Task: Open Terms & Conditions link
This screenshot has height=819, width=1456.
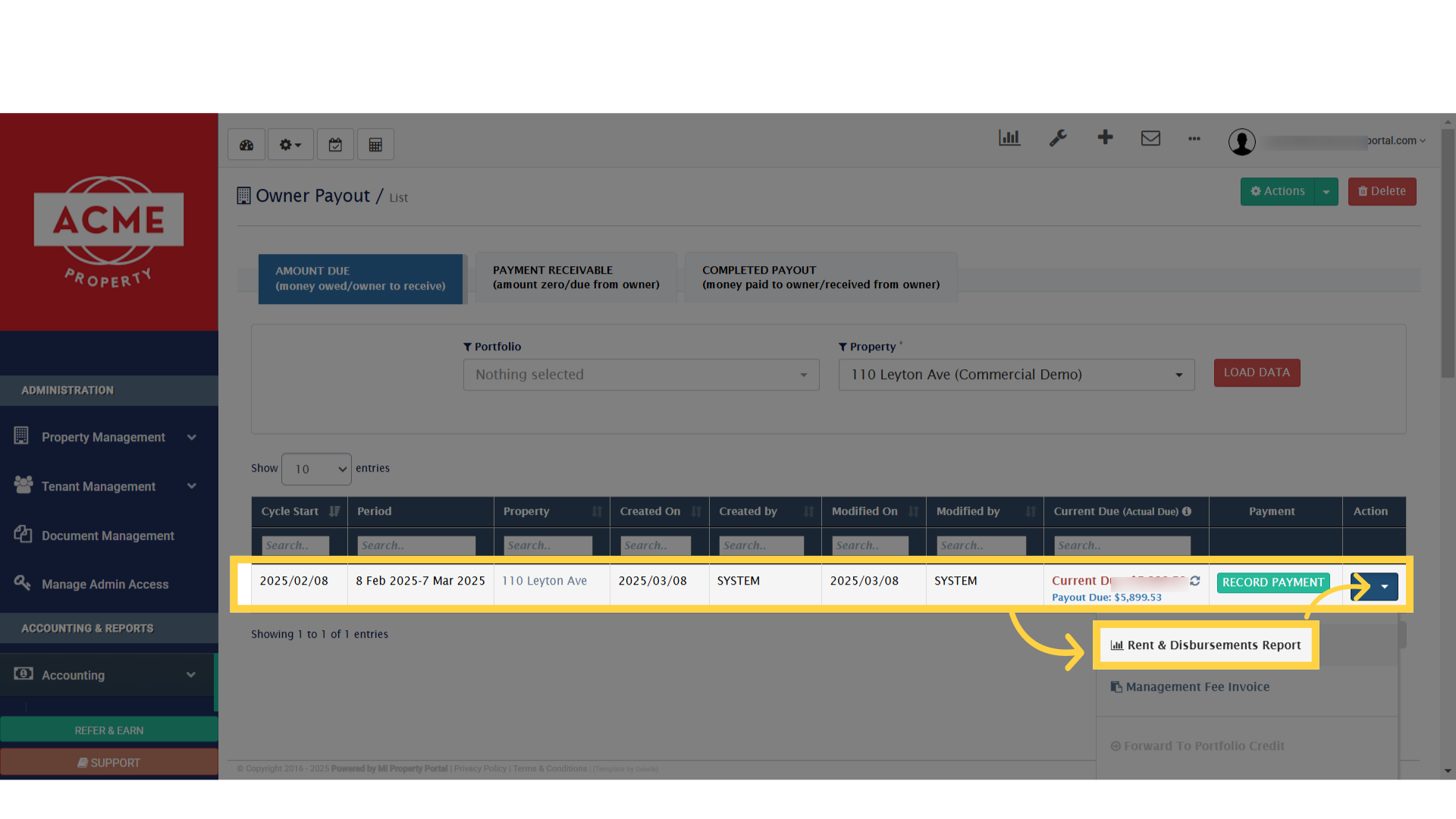Action: (x=550, y=769)
